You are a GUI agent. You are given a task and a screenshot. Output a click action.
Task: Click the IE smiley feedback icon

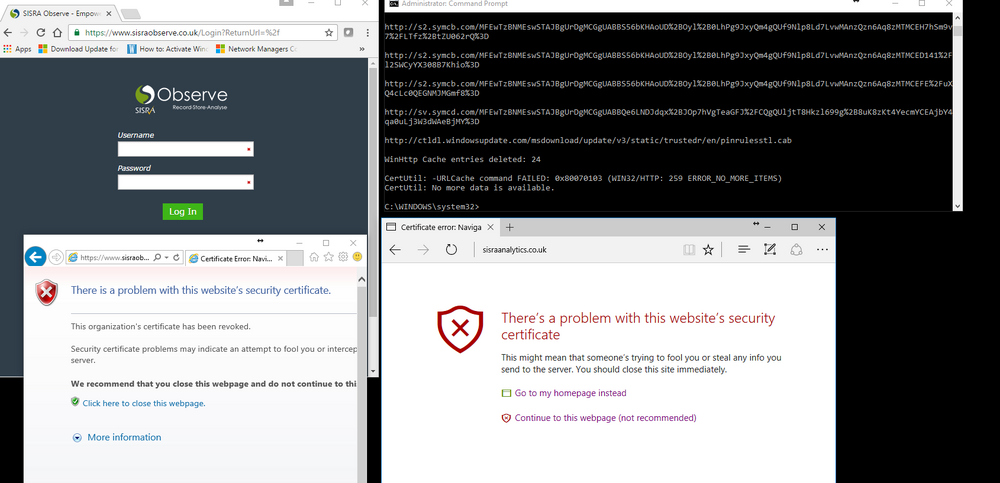[x=357, y=257]
